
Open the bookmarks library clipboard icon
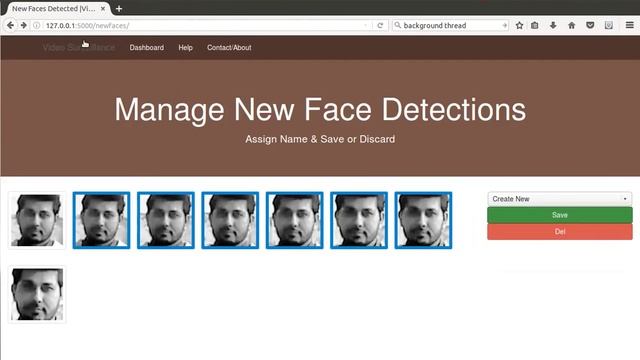point(535,25)
